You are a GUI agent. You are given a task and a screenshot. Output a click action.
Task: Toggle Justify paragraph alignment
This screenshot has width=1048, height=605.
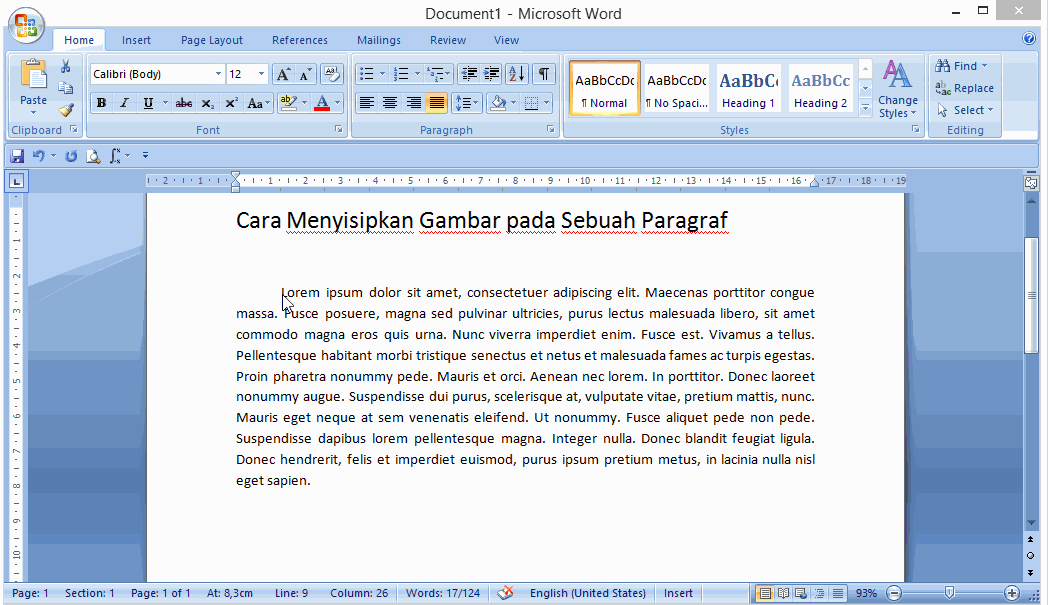(x=437, y=103)
